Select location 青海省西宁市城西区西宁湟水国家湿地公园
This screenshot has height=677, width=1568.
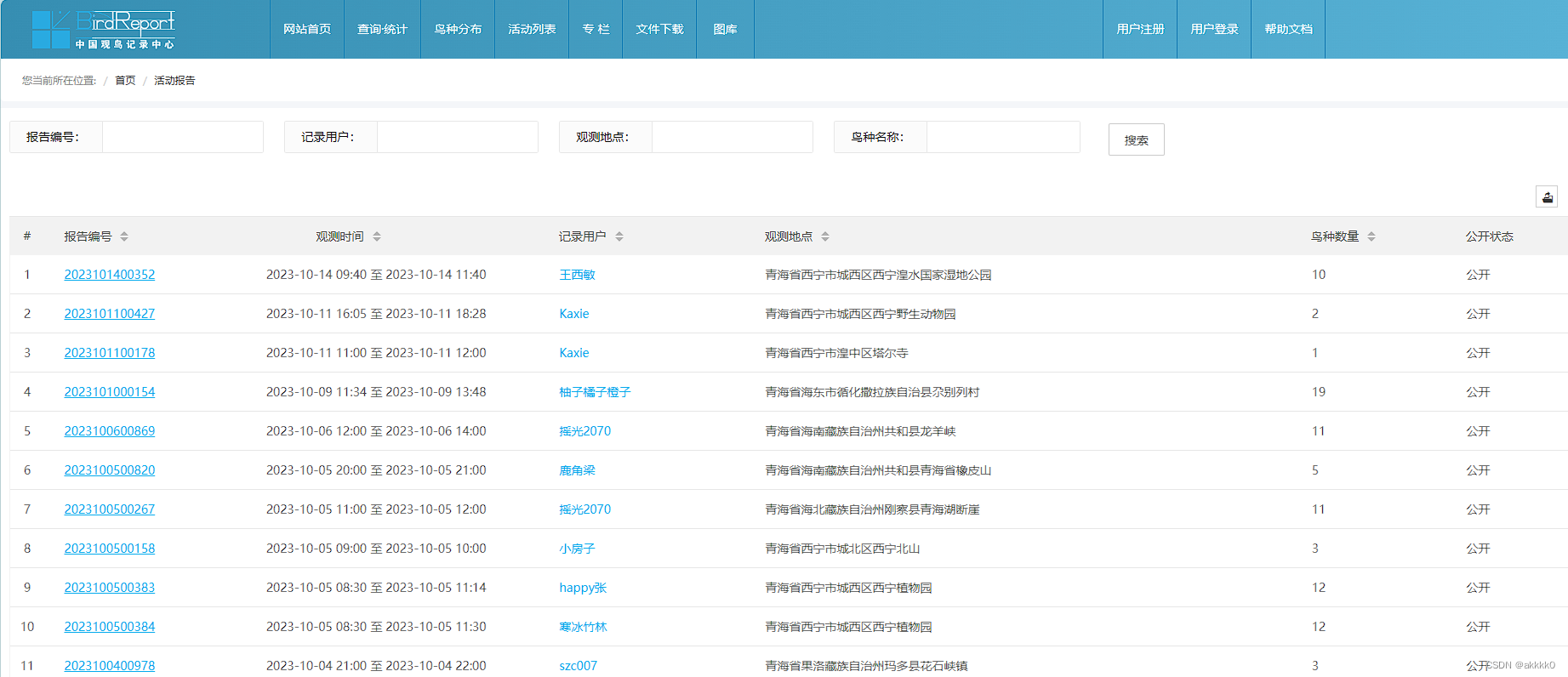878,275
